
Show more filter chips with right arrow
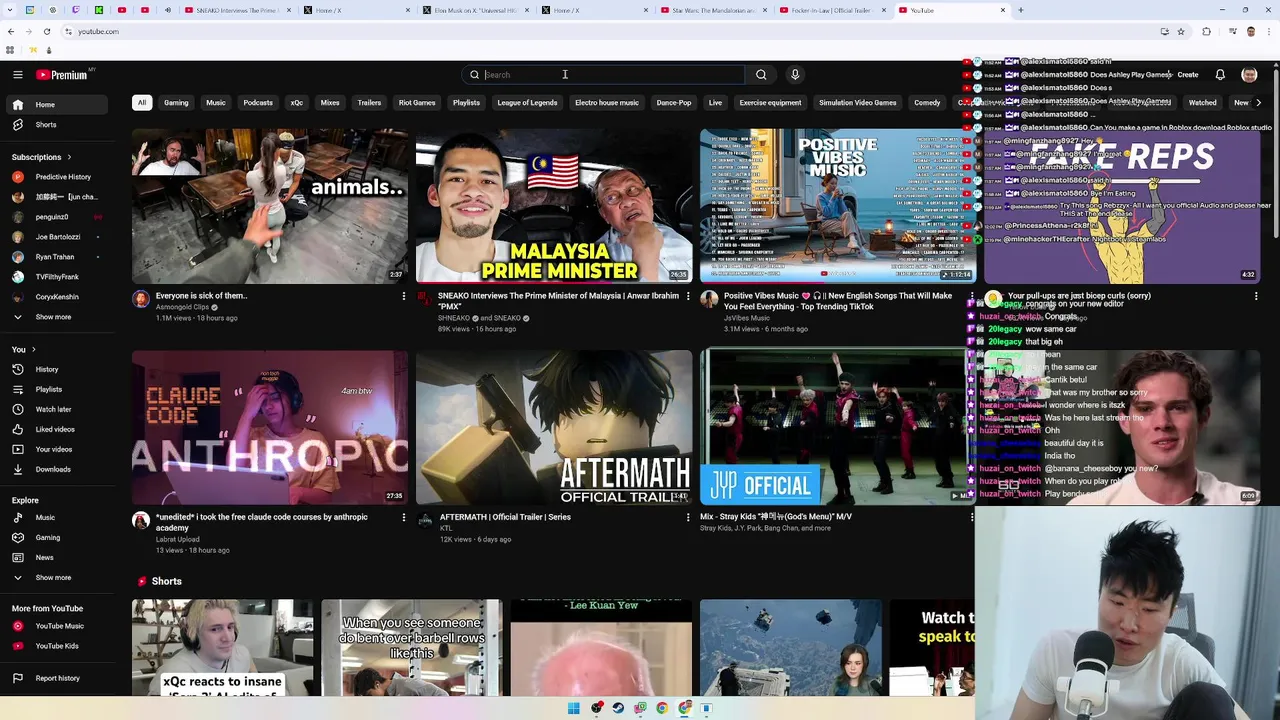pos(1258,103)
